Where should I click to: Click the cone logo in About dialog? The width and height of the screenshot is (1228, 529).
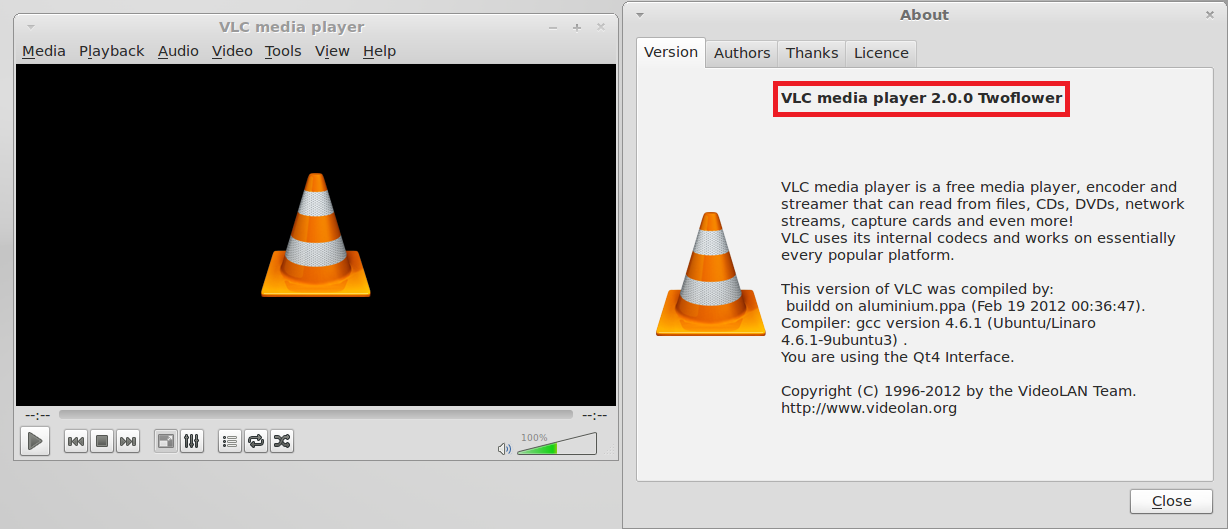tap(710, 274)
